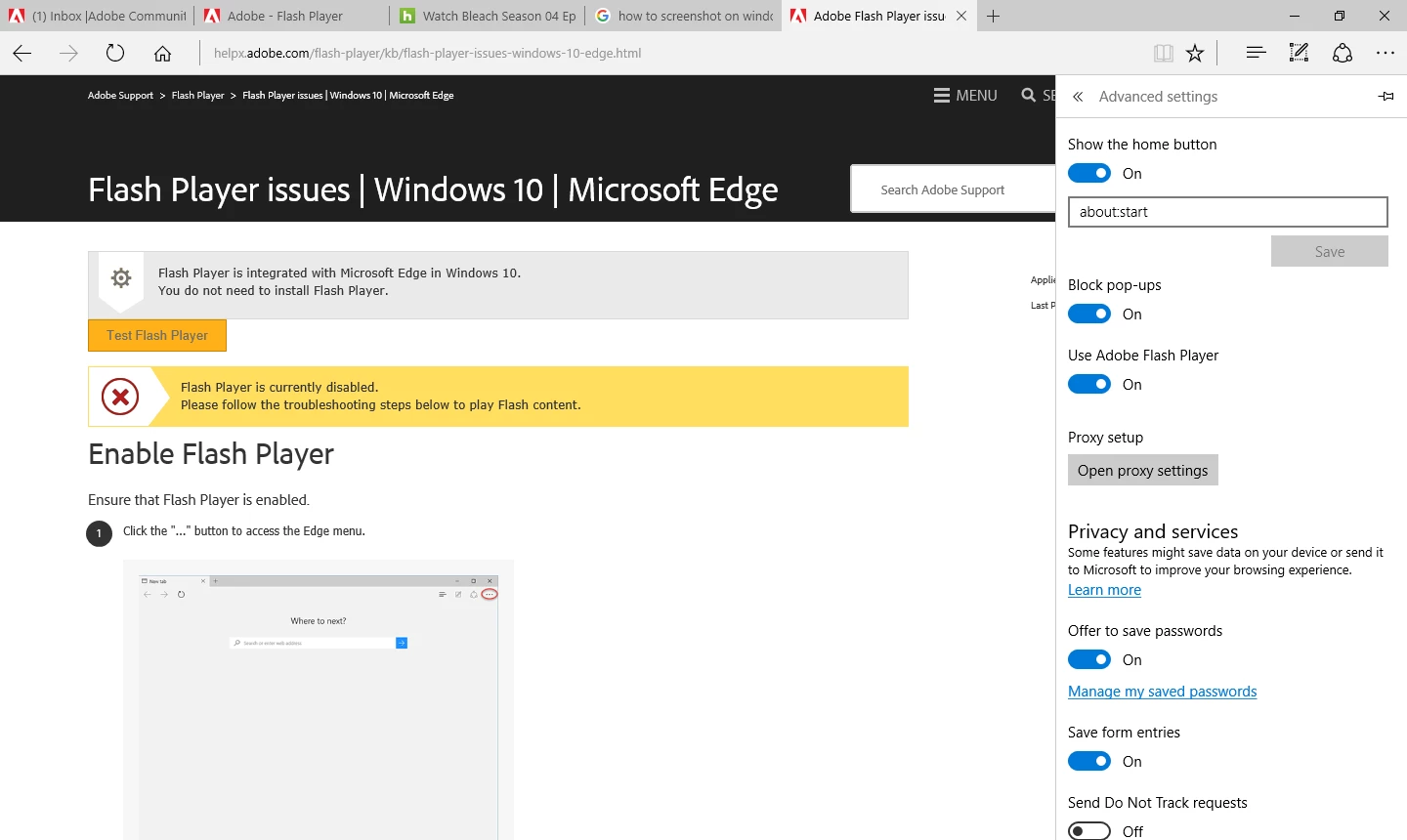Open Reading view book icon
The height and width of the screenshot is (840, 1407).
tap(1163, 54)
